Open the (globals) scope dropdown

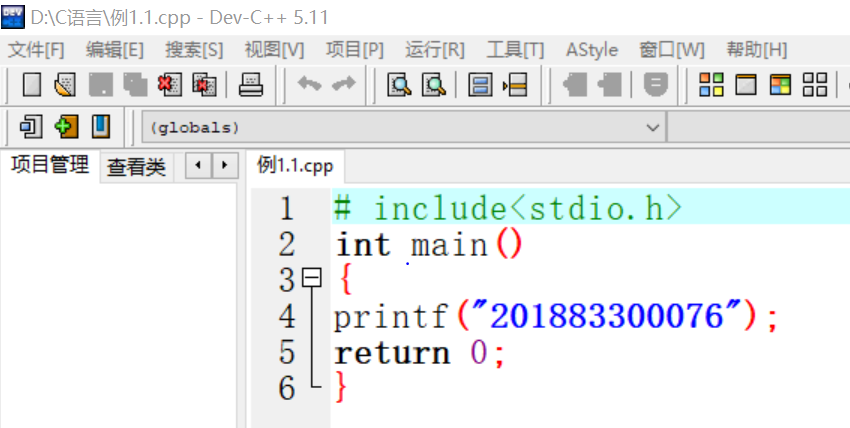[x=404, y=128]
